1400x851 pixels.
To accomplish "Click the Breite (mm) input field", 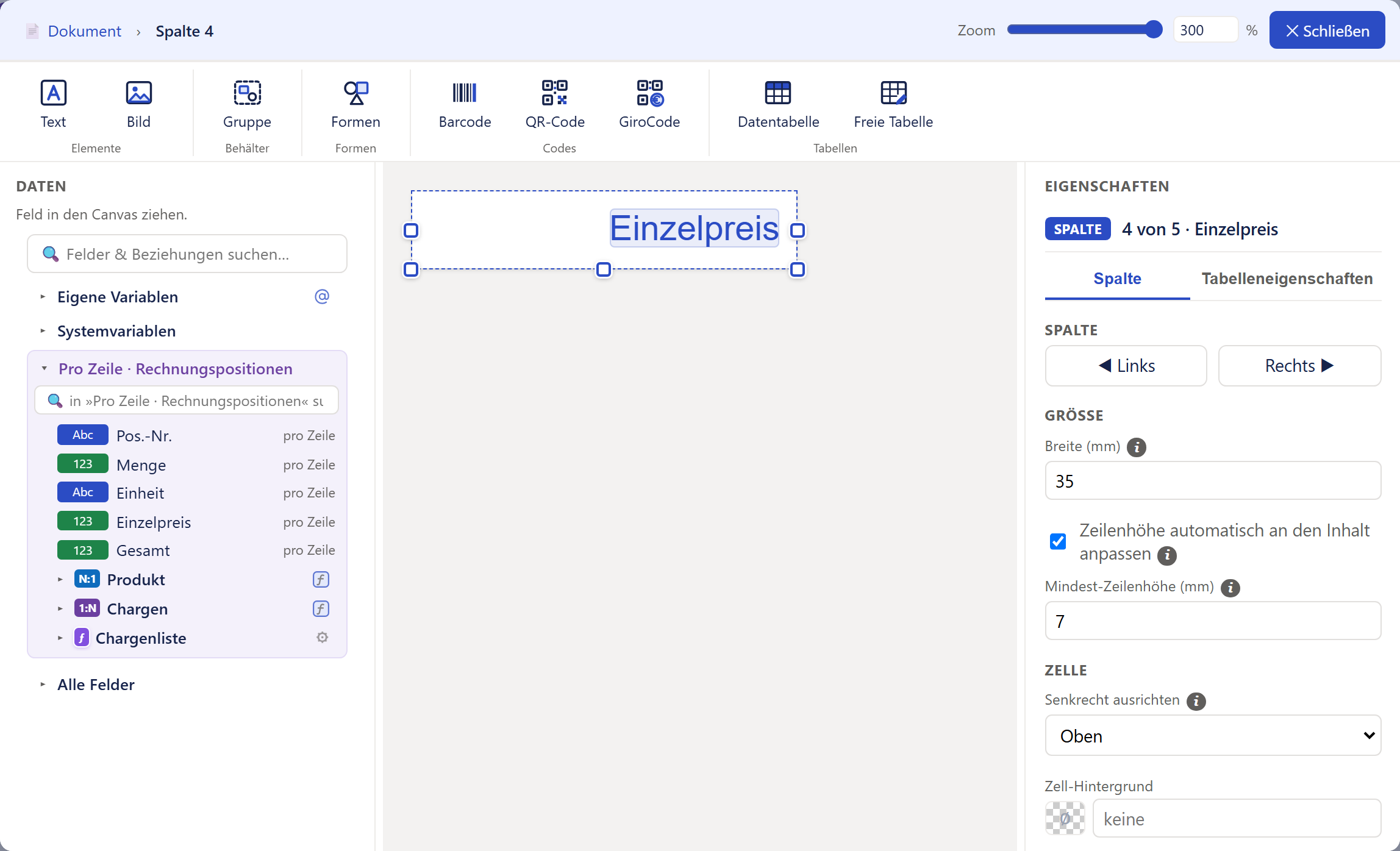I will click(x=1213, y=481).
